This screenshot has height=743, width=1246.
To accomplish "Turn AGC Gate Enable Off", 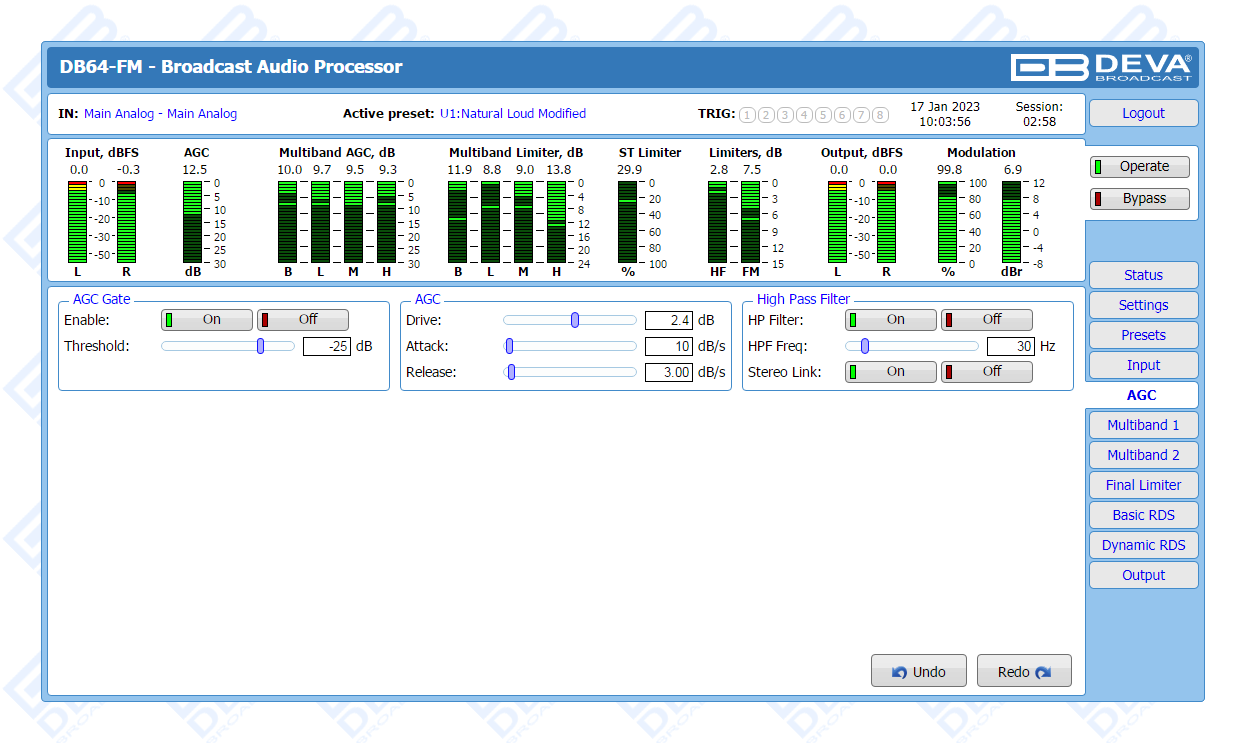I will [x=303, y=320].
